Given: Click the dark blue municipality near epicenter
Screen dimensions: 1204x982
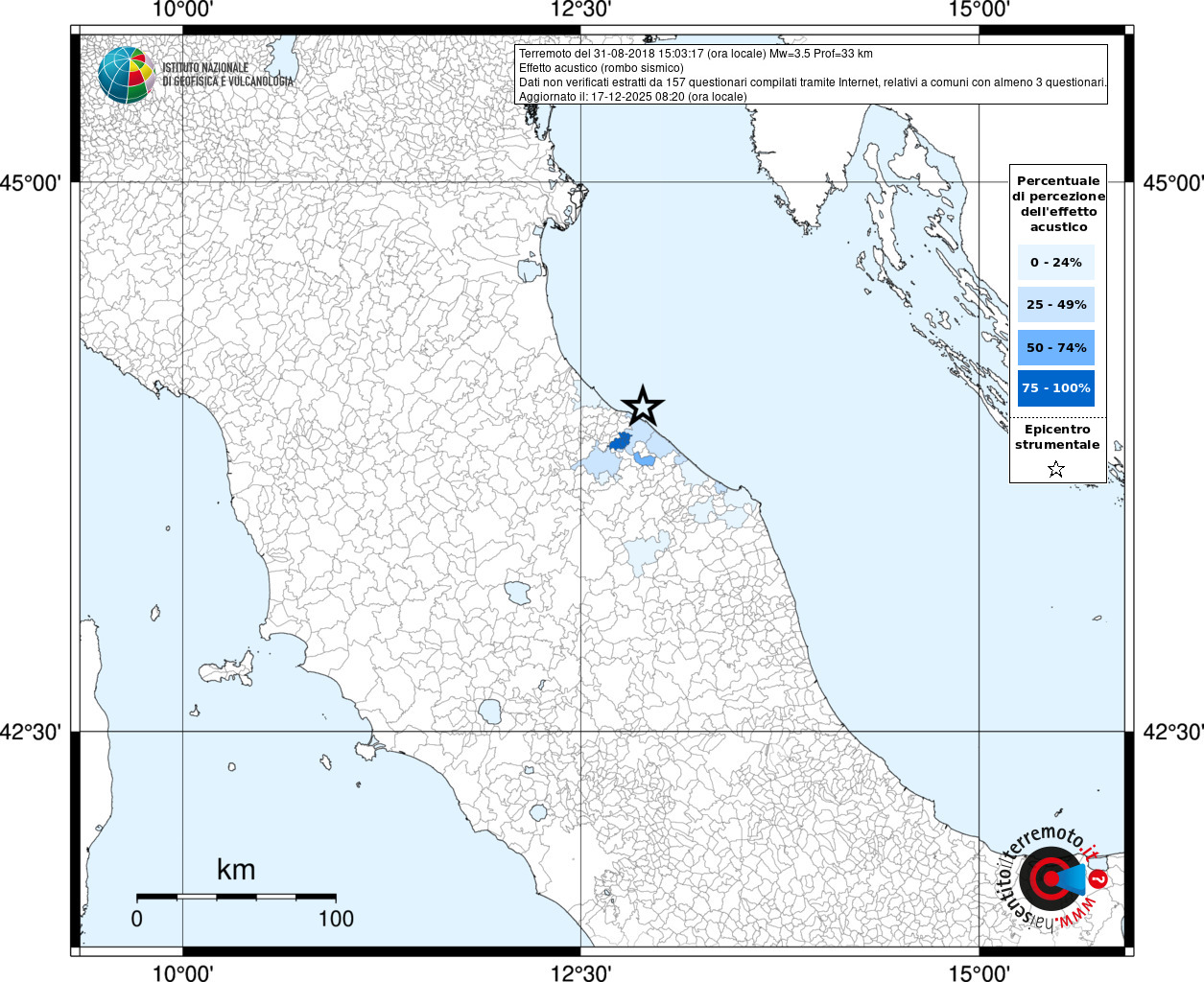Looking at the screenshot, I should (x=620, y=441).
